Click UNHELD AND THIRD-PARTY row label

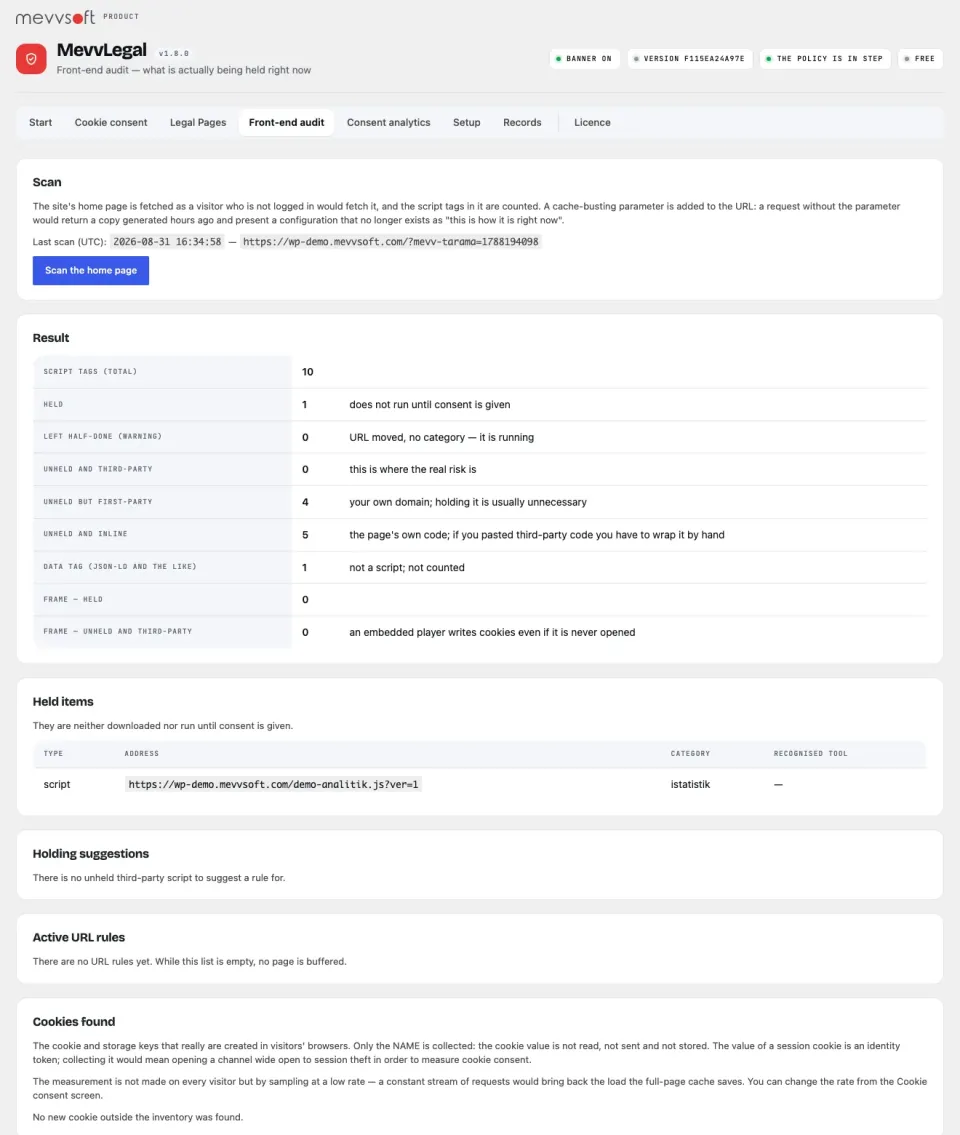click(x=98, y=469)
